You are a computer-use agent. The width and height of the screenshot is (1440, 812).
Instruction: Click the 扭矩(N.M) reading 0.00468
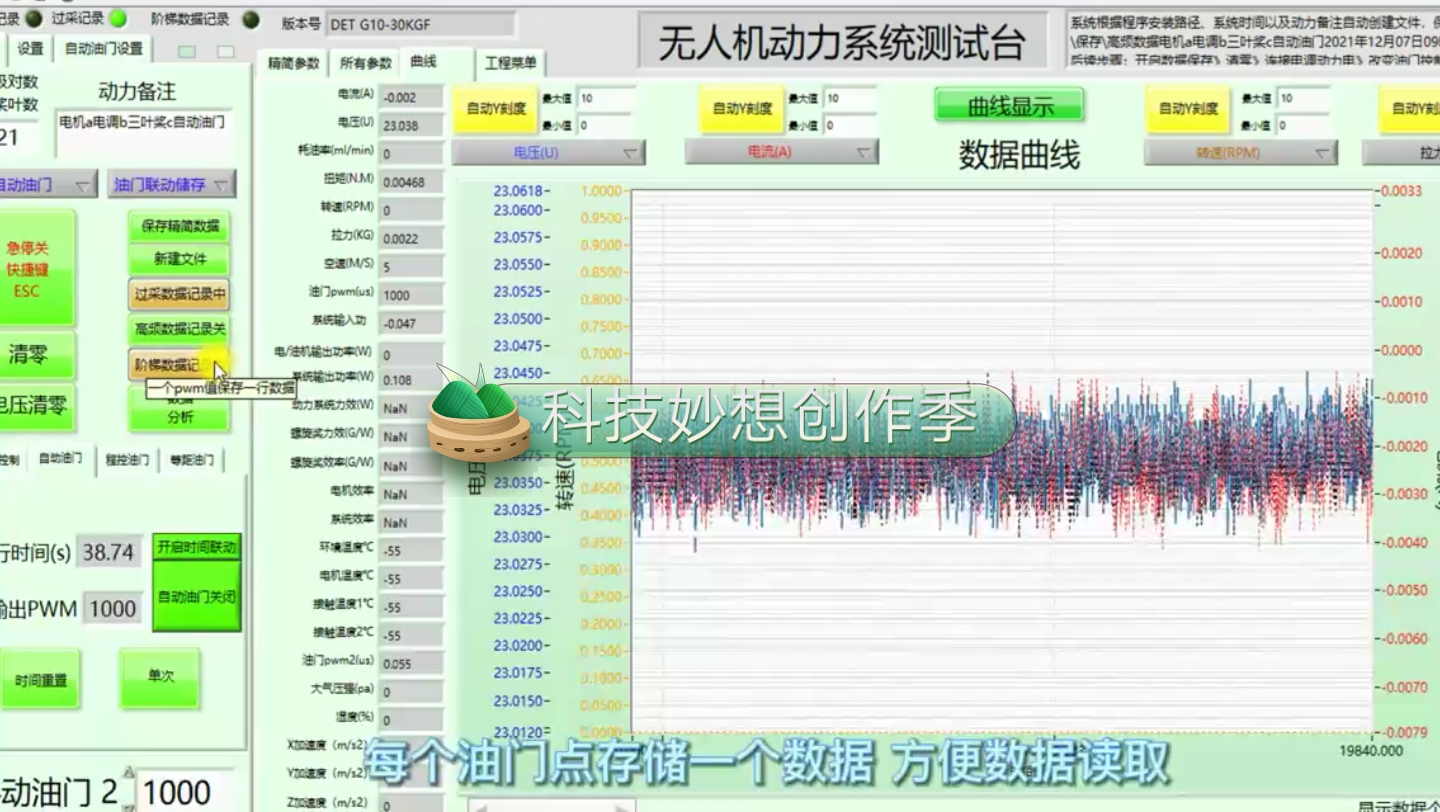pos(411,182)
